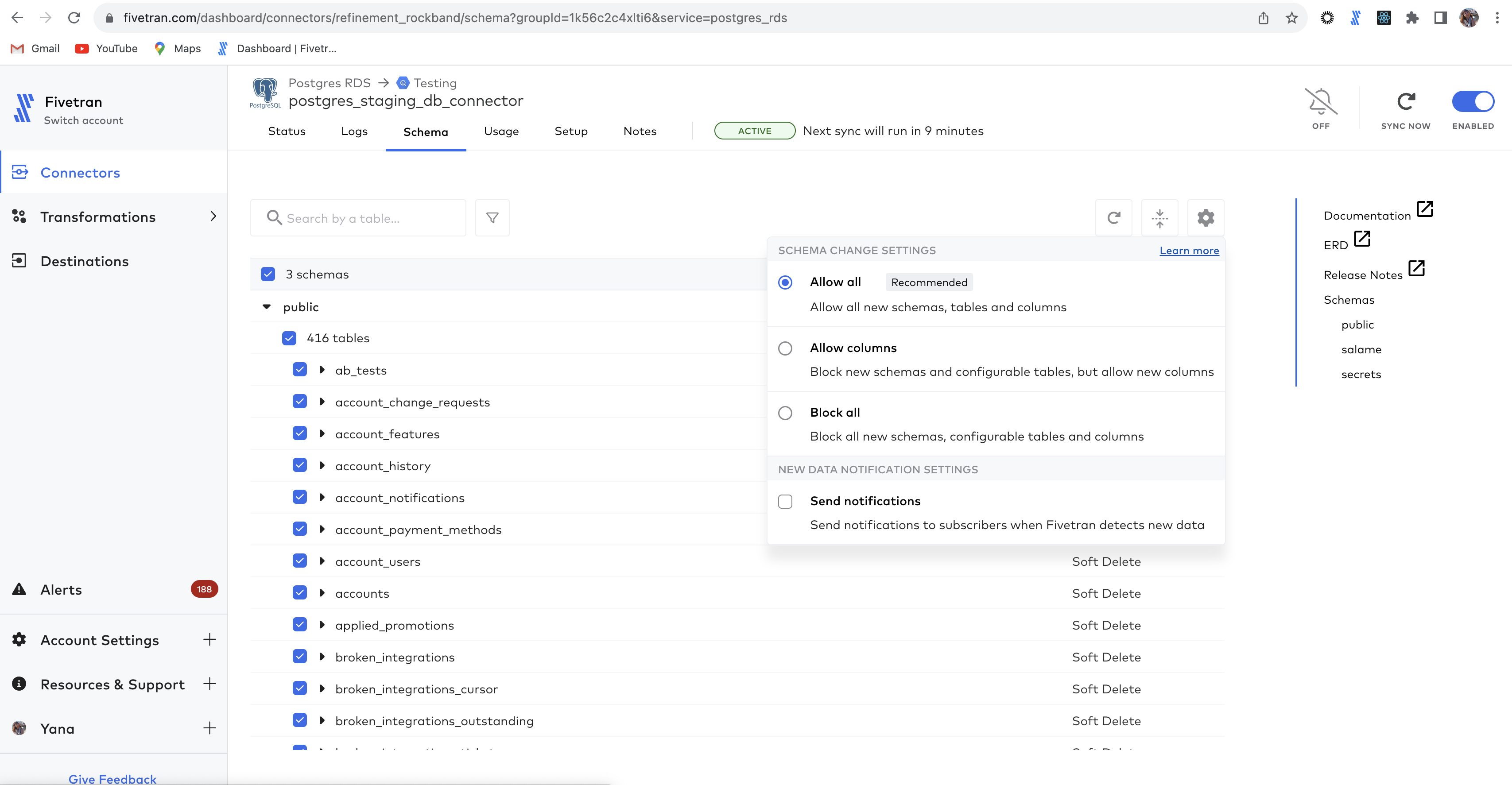Click the Give Feedback link
This screenshot has height=785, width=1512.
(112, 778)
